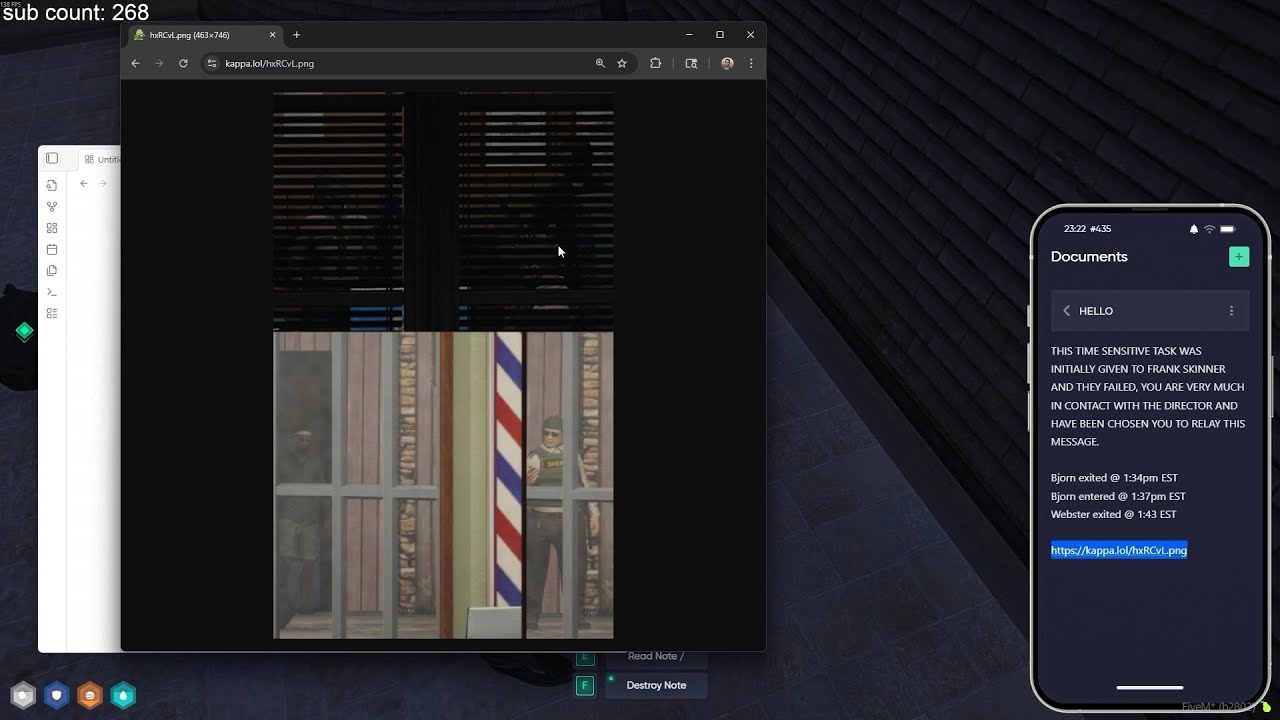Click the Documents heading on the phone
The width and height of the screenshot is (1280, 720).
coord(1089,257)
